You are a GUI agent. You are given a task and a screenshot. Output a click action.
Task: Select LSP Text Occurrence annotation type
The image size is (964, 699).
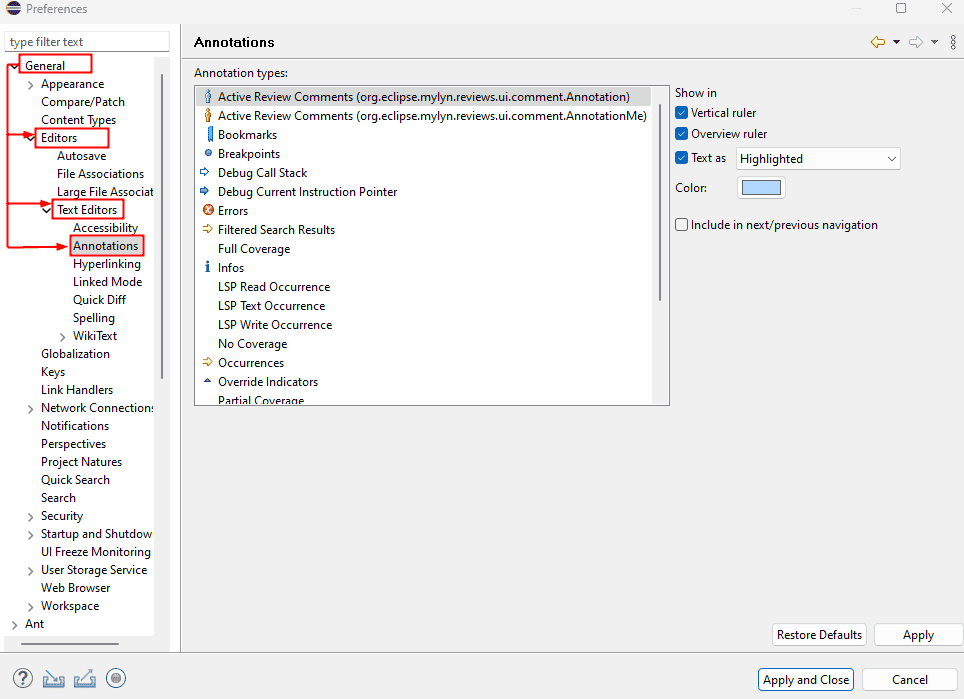point(272,306)
